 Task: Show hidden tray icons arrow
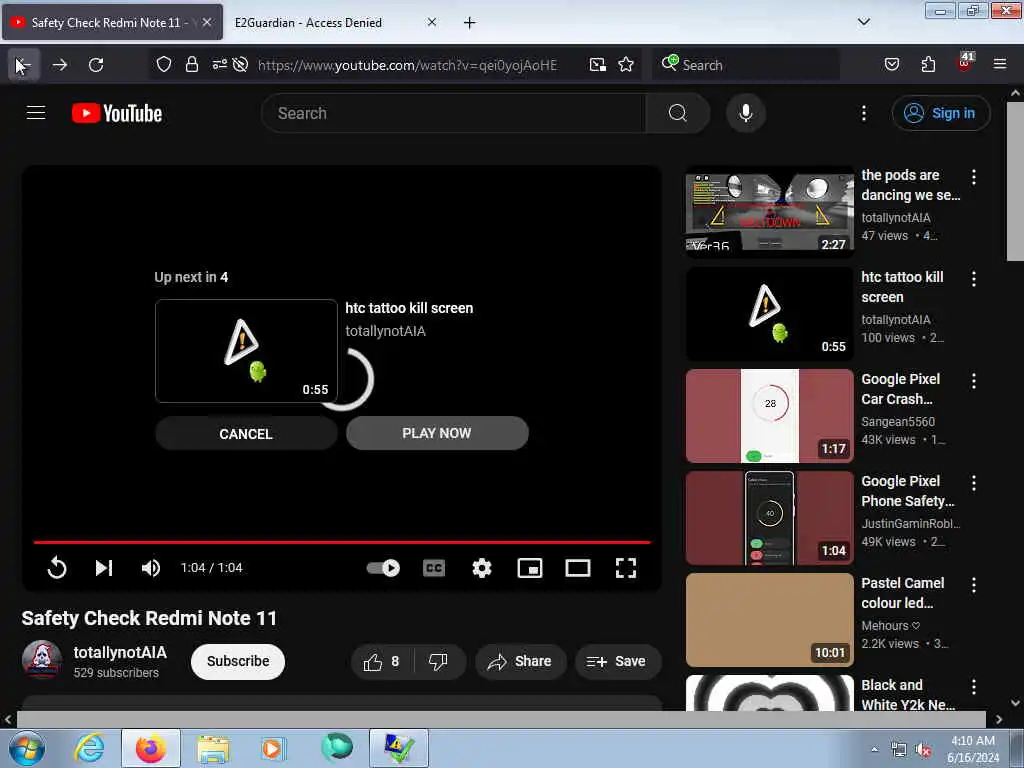pyautogui.click(x=874, y=749)
